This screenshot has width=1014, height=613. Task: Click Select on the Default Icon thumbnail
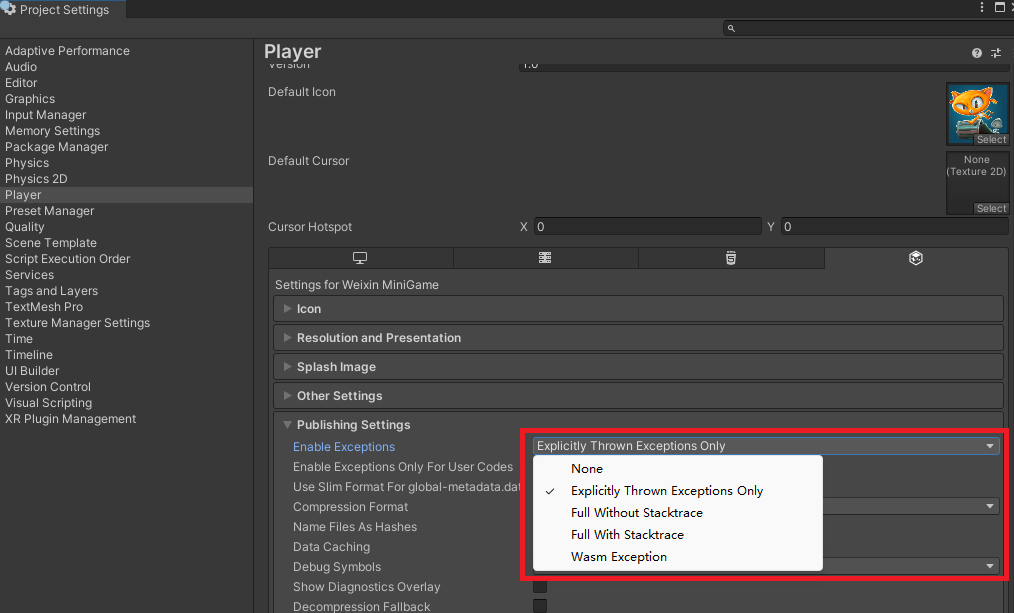[991, 140]
